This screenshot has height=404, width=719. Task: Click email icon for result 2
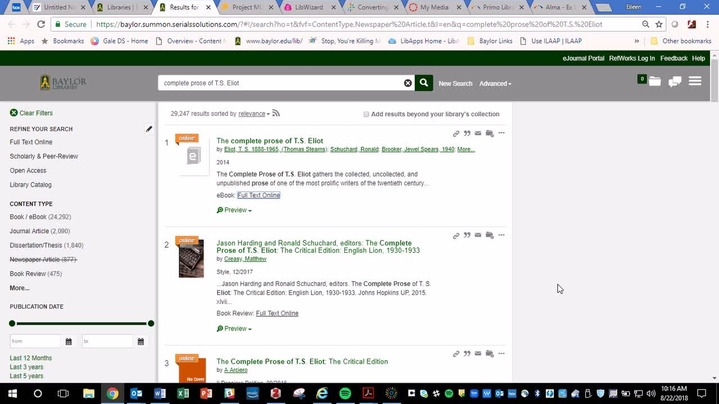point(478,235)
